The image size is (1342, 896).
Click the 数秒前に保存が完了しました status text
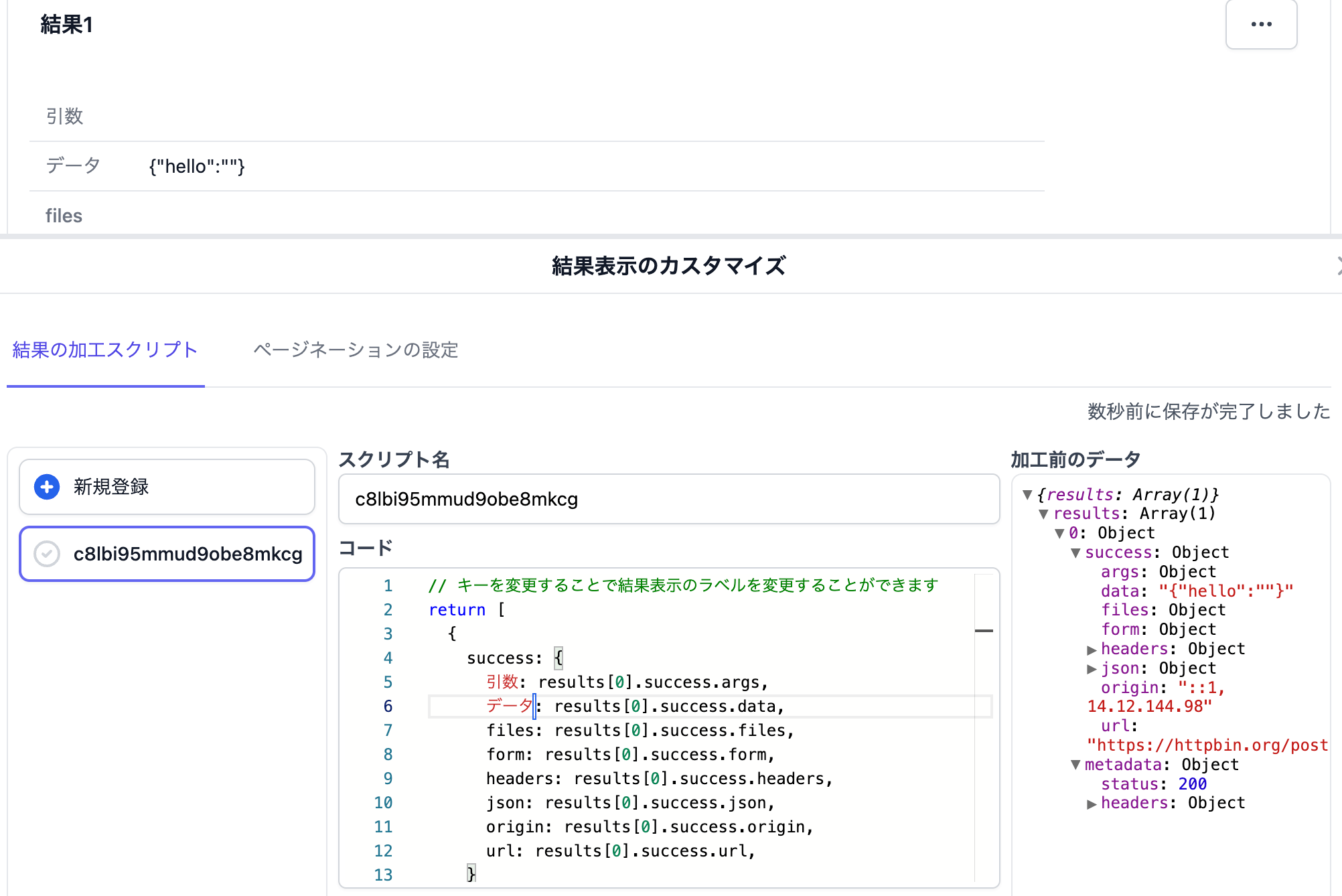click(1209, 411)
